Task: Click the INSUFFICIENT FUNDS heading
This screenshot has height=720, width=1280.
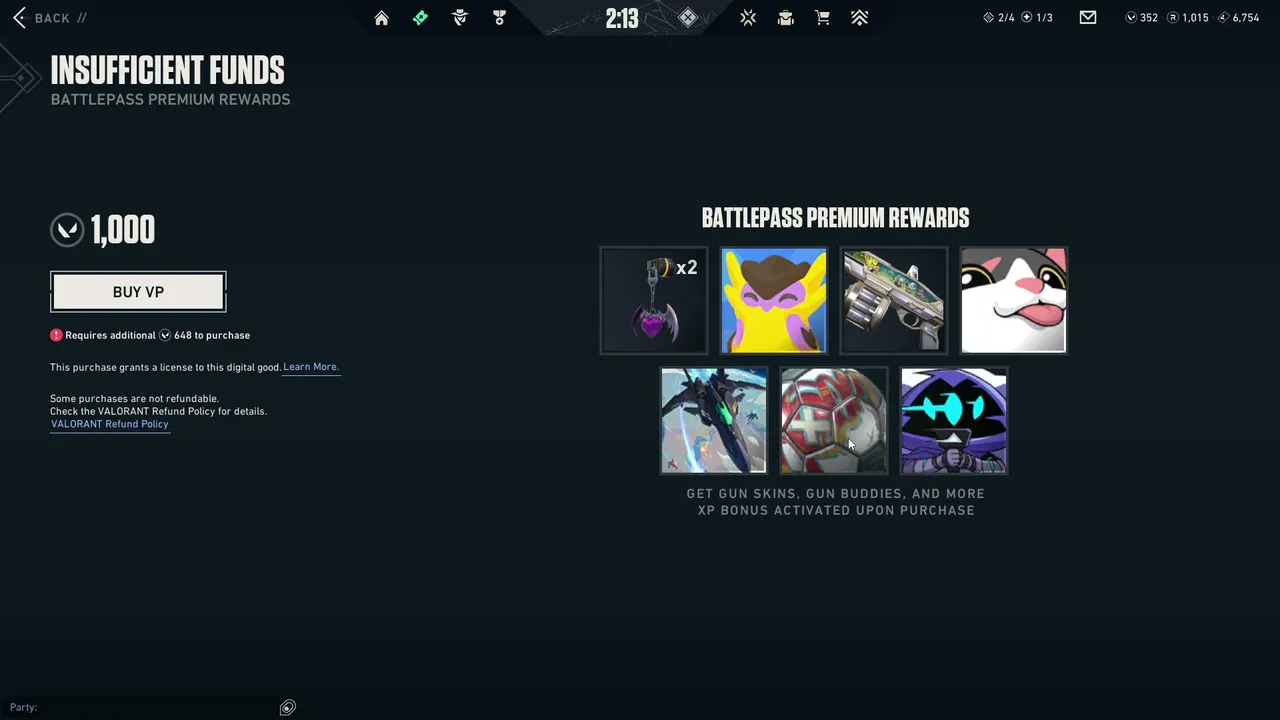Action: click(168, 70)
